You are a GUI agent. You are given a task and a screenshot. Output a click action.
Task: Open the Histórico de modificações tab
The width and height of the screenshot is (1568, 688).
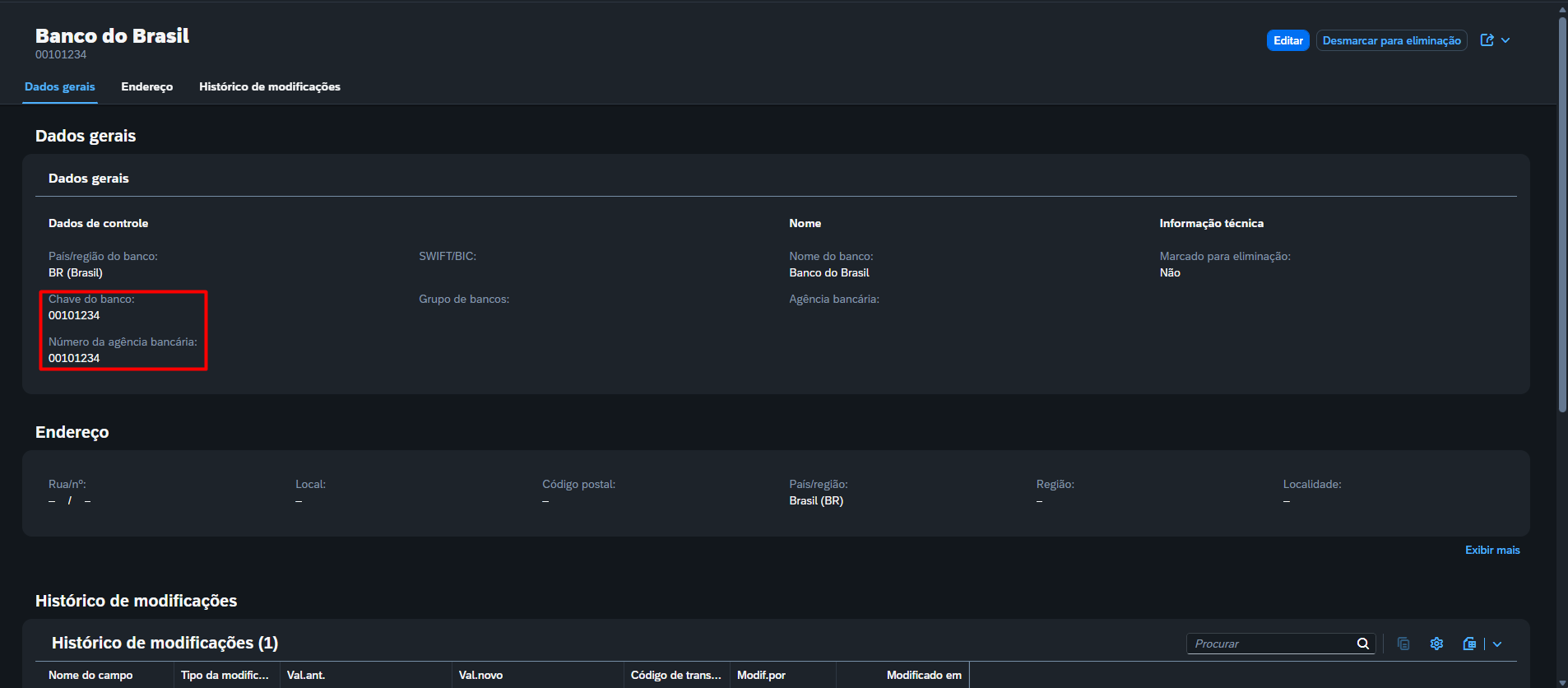[x=270, y=86]
